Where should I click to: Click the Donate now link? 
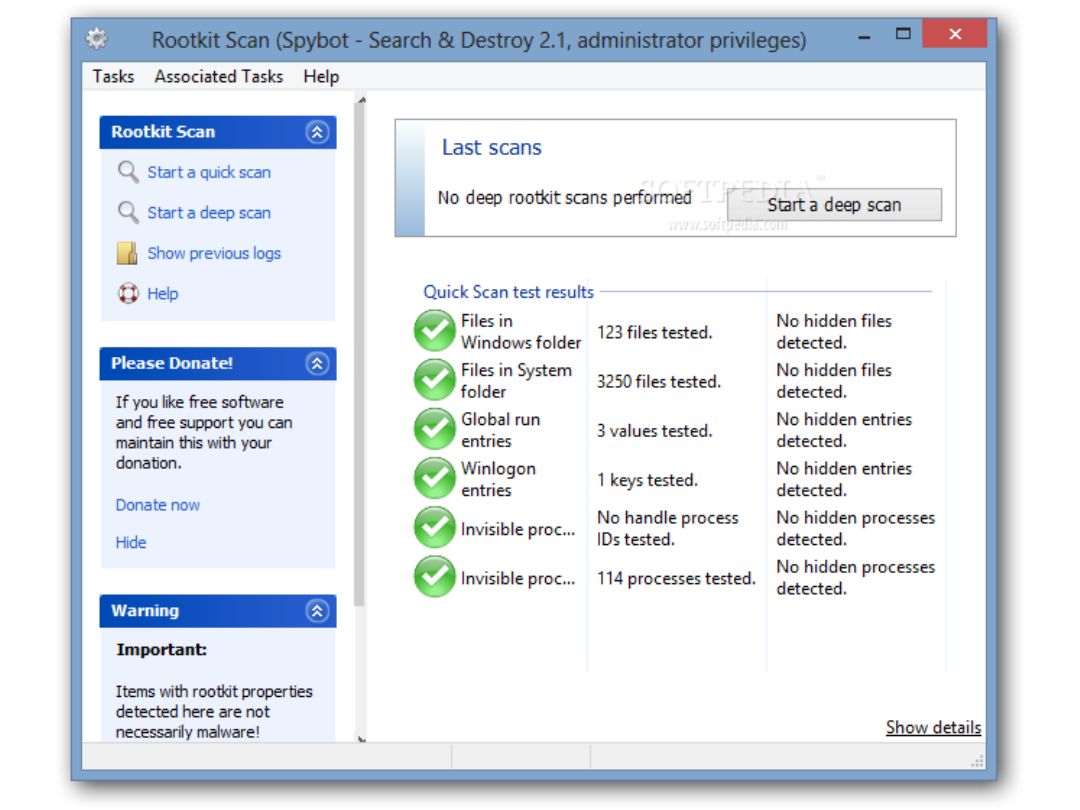pos(158,505)
